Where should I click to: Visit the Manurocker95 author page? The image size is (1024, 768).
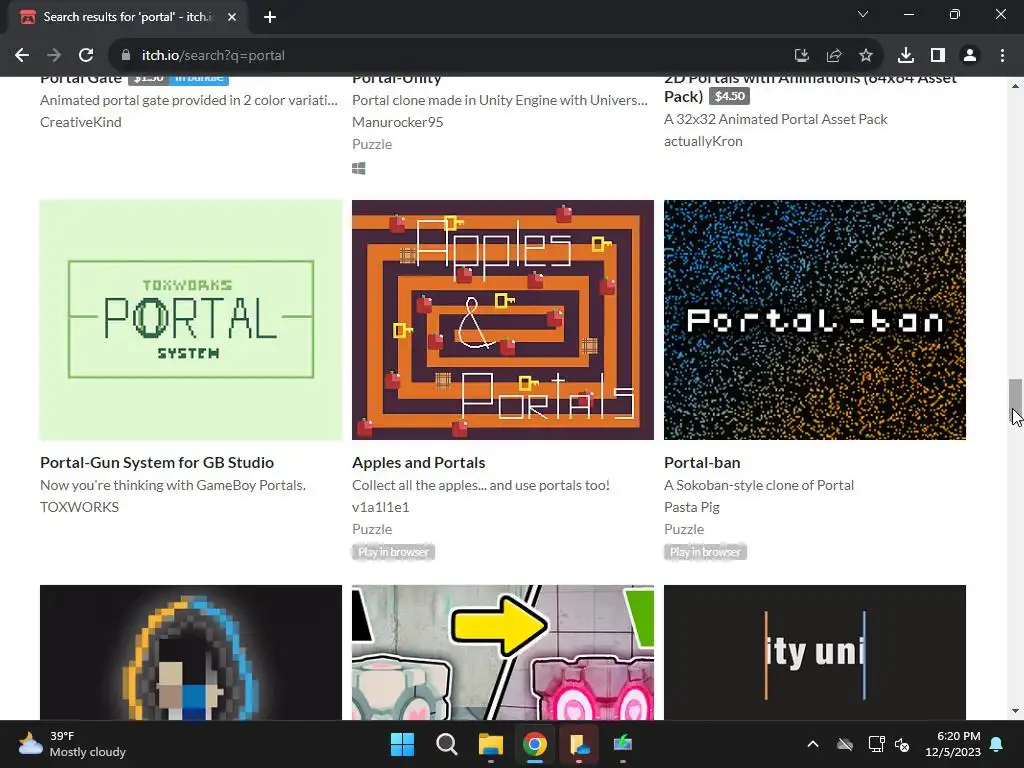point(398,122)
